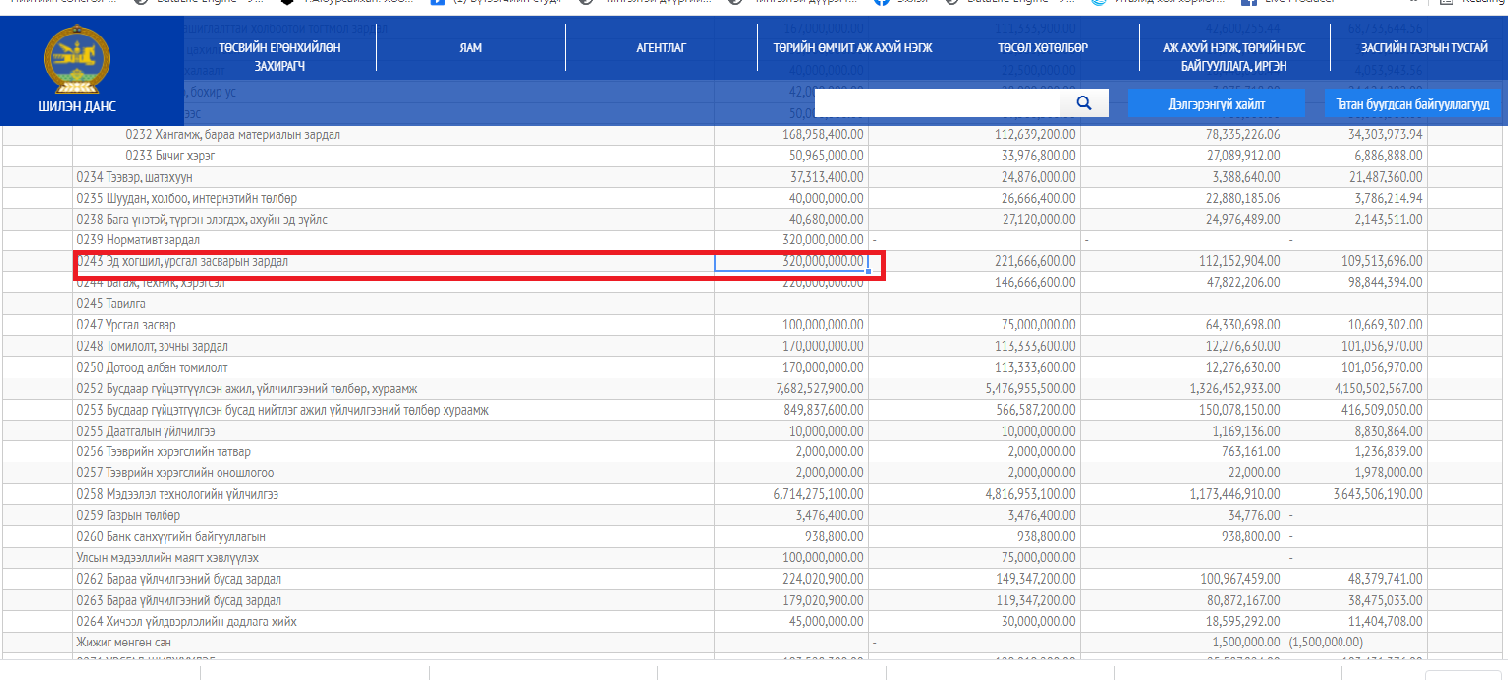The image size is (1508, 680).
Task: Click the Шилэн данс emblem logo
Action: click(76, 60)
